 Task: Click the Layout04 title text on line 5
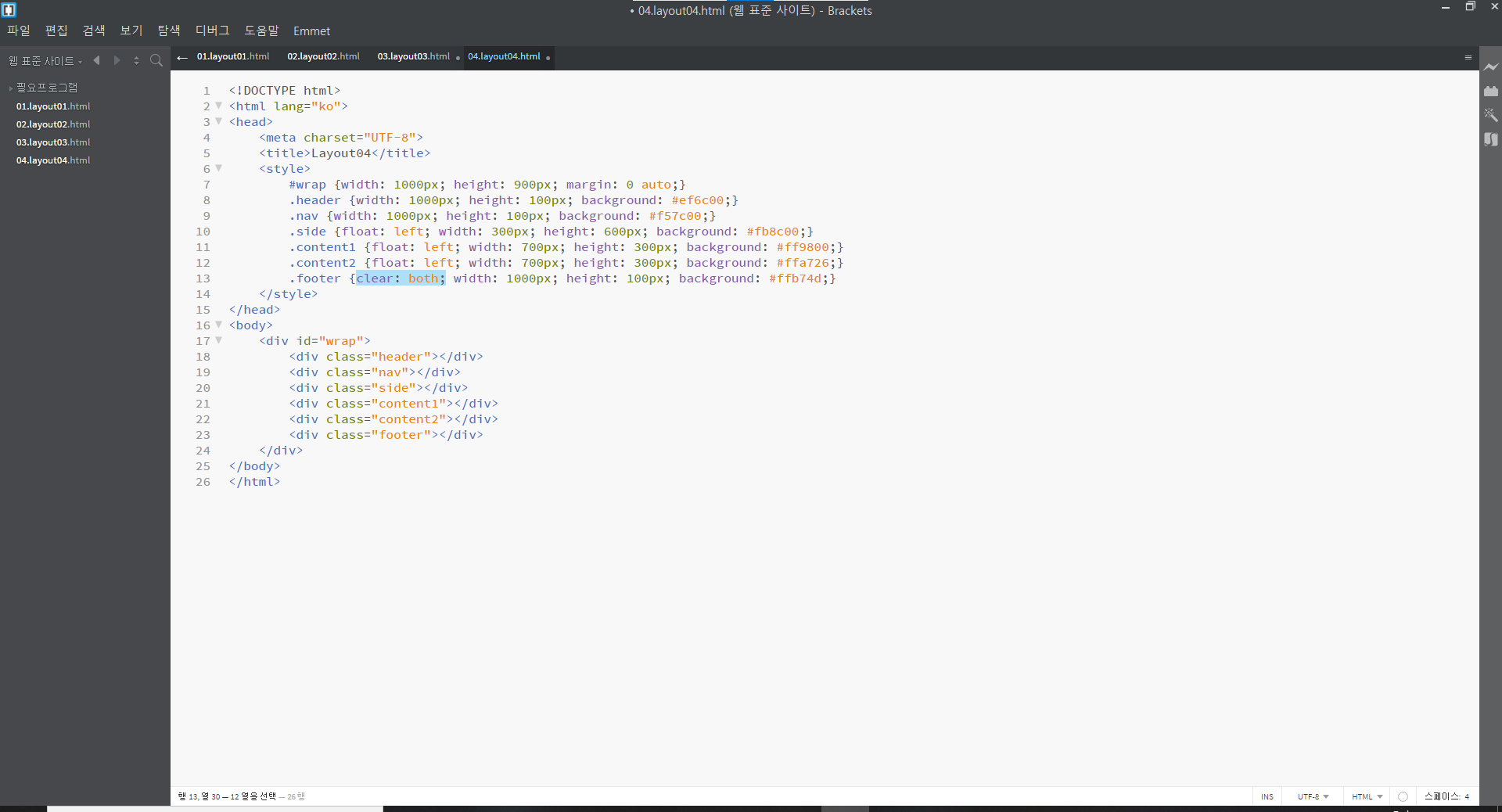(341, 153)
